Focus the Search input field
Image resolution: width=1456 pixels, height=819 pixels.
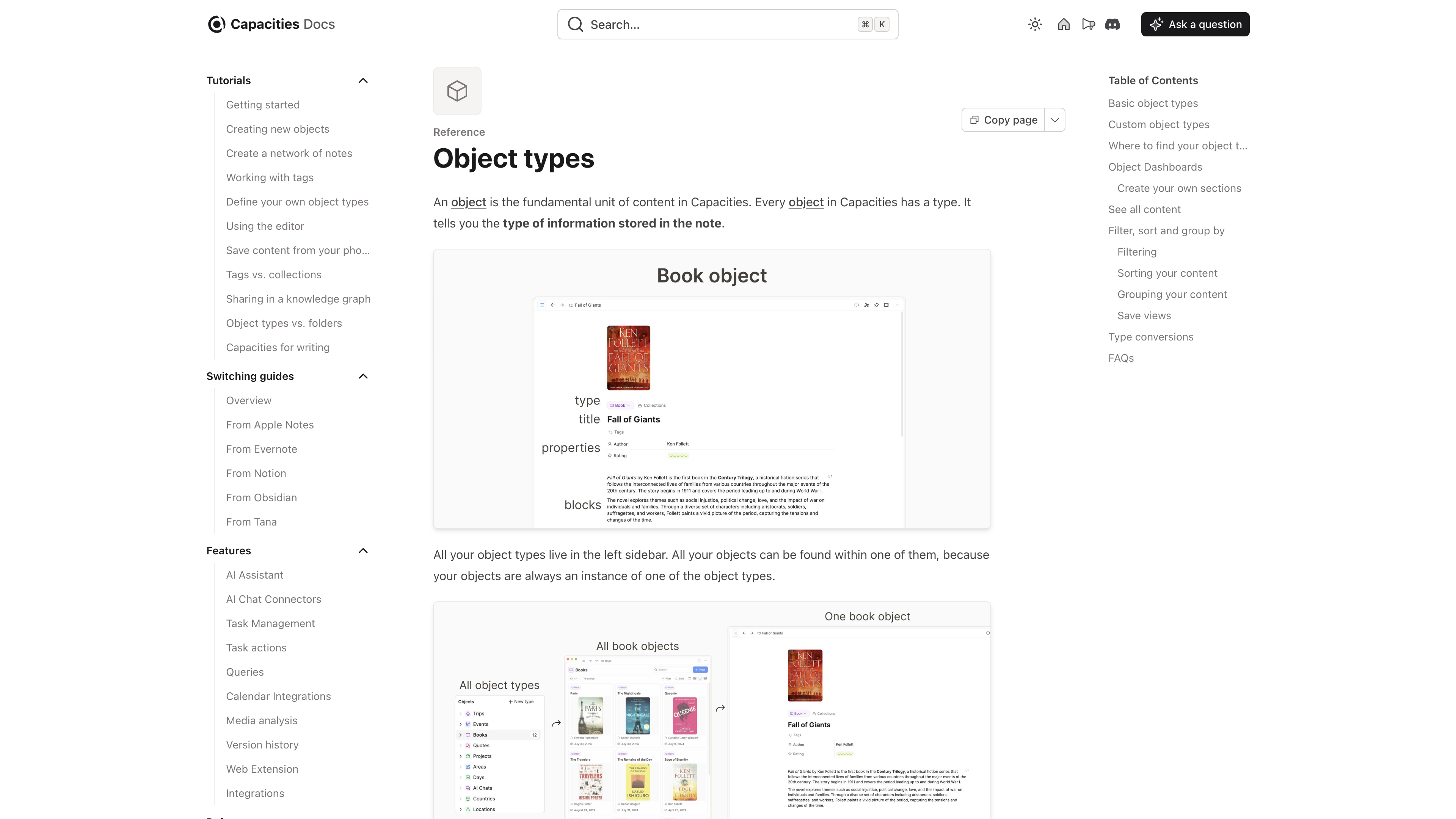tap(728, 24)
